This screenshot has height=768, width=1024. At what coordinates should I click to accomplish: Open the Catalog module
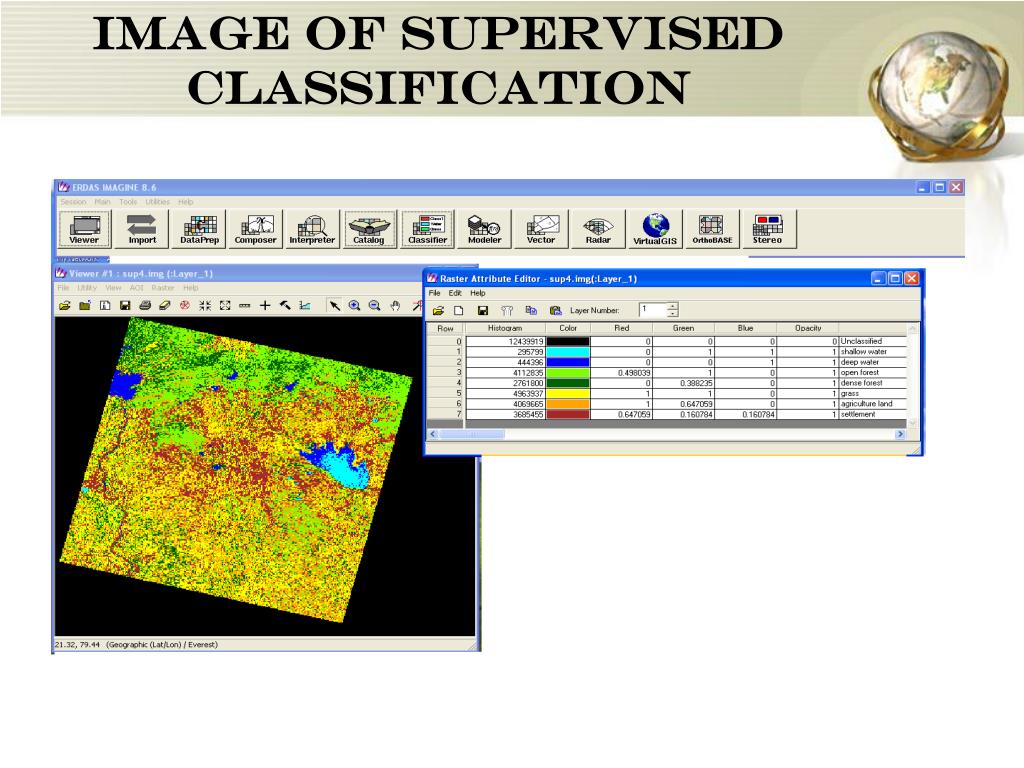click(369, 229)
